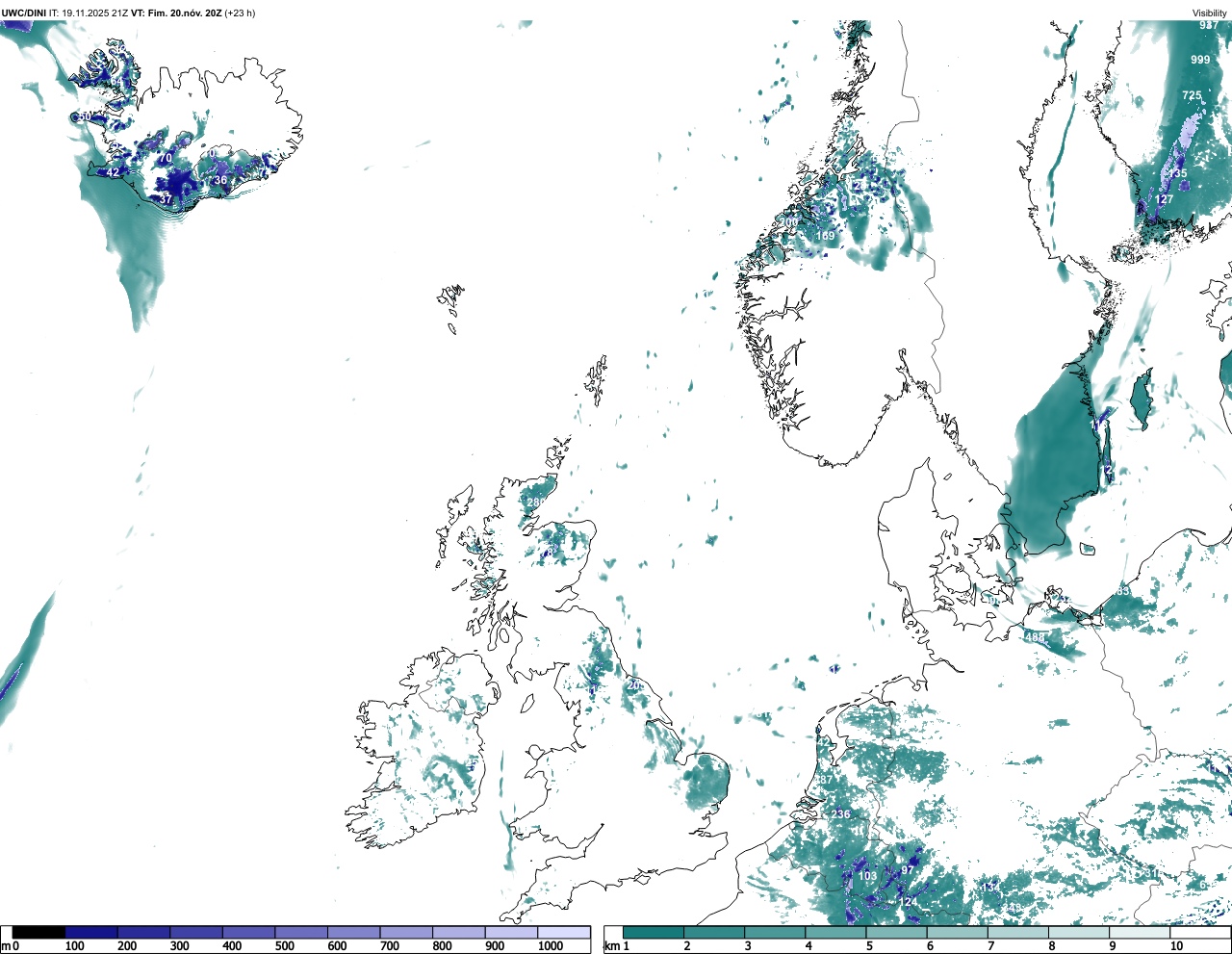Pick the 4–5 km teal swatch
The width and height of the screenshot is (1232, 954).
835,932
